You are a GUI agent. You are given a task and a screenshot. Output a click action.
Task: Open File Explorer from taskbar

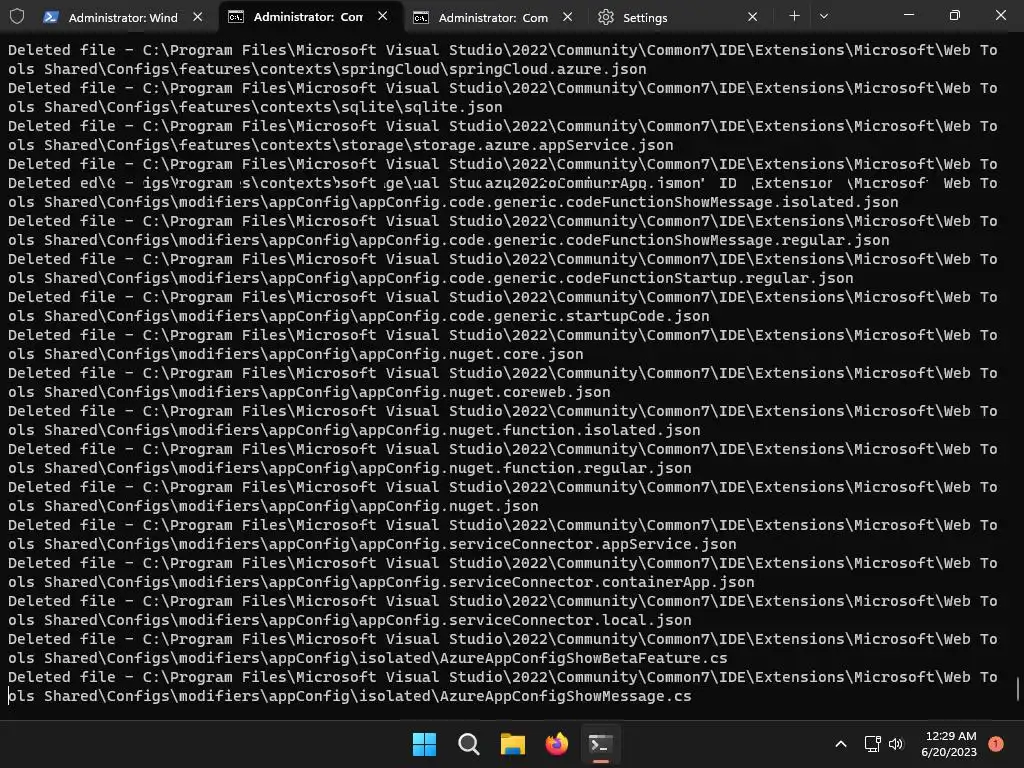(513, 744)
